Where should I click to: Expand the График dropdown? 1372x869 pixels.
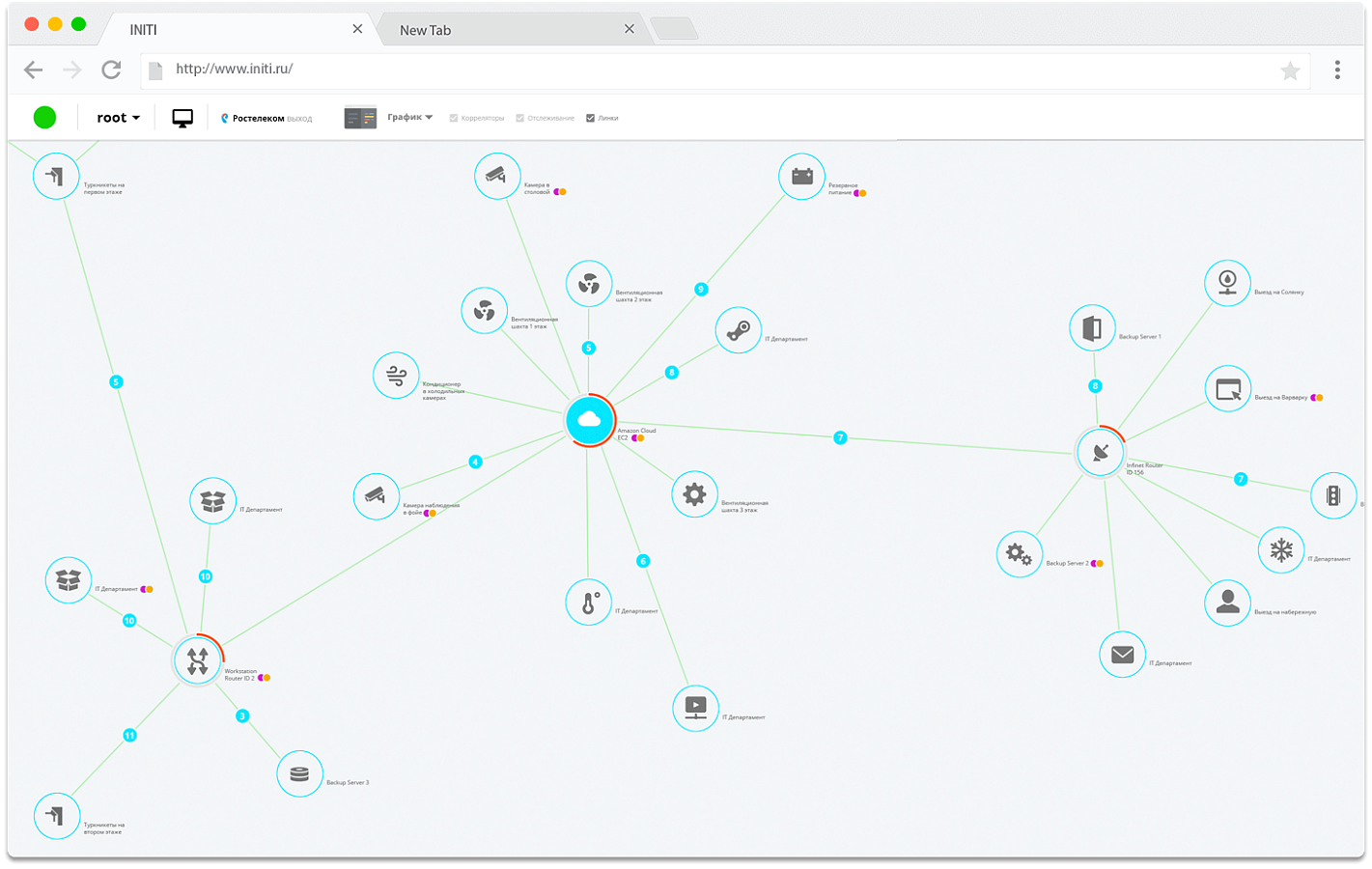point(410,117)
